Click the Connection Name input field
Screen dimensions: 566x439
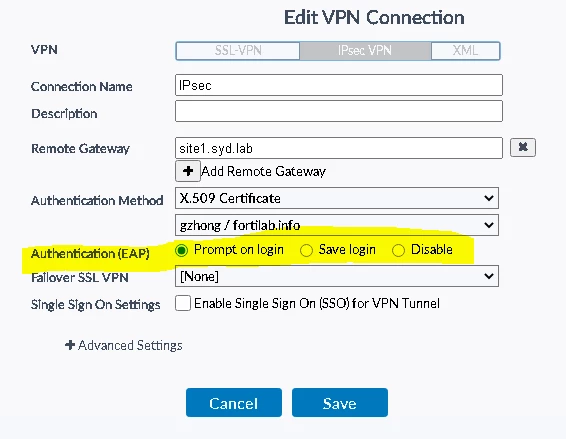point(339,85)
